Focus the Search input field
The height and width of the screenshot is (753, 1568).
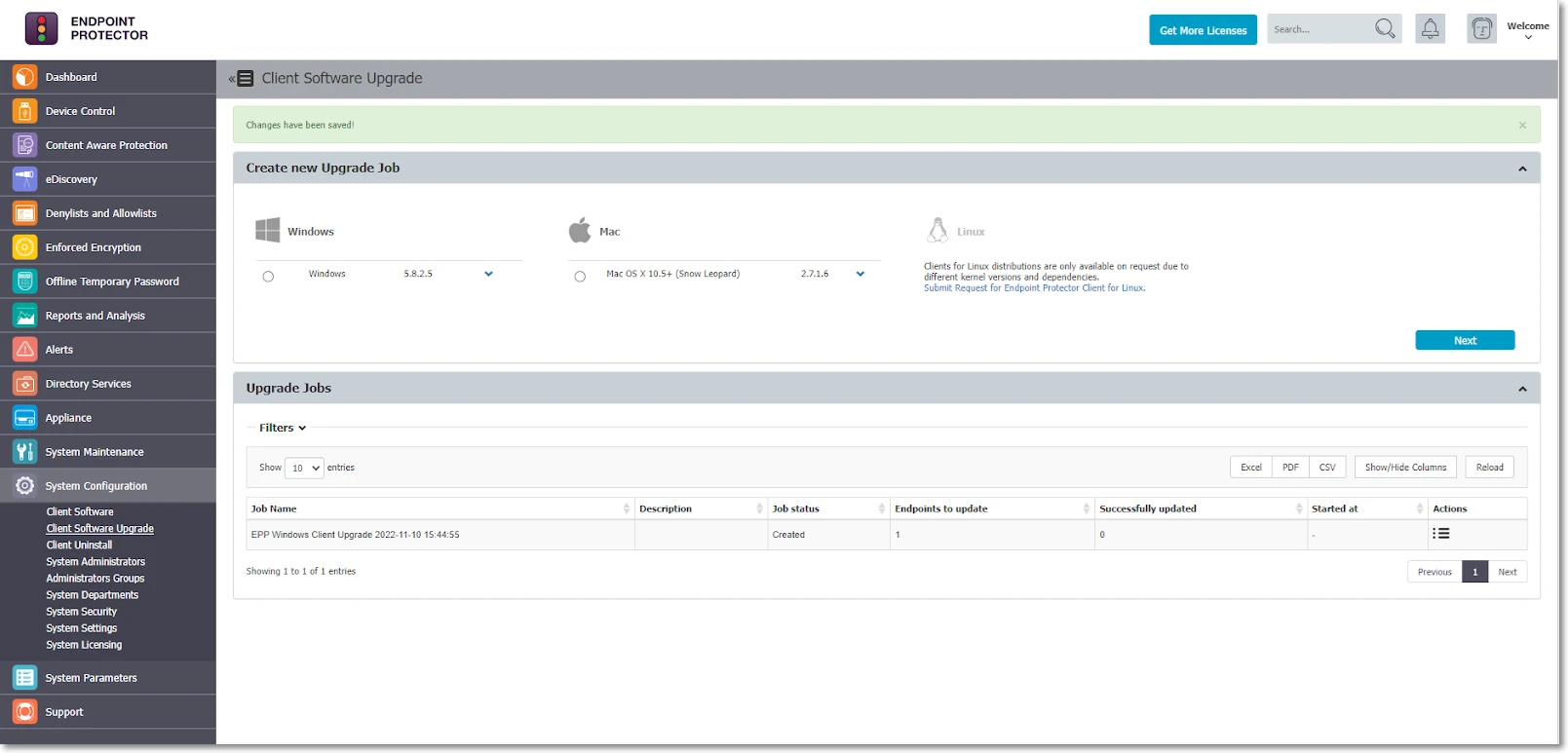(1319, 29)
